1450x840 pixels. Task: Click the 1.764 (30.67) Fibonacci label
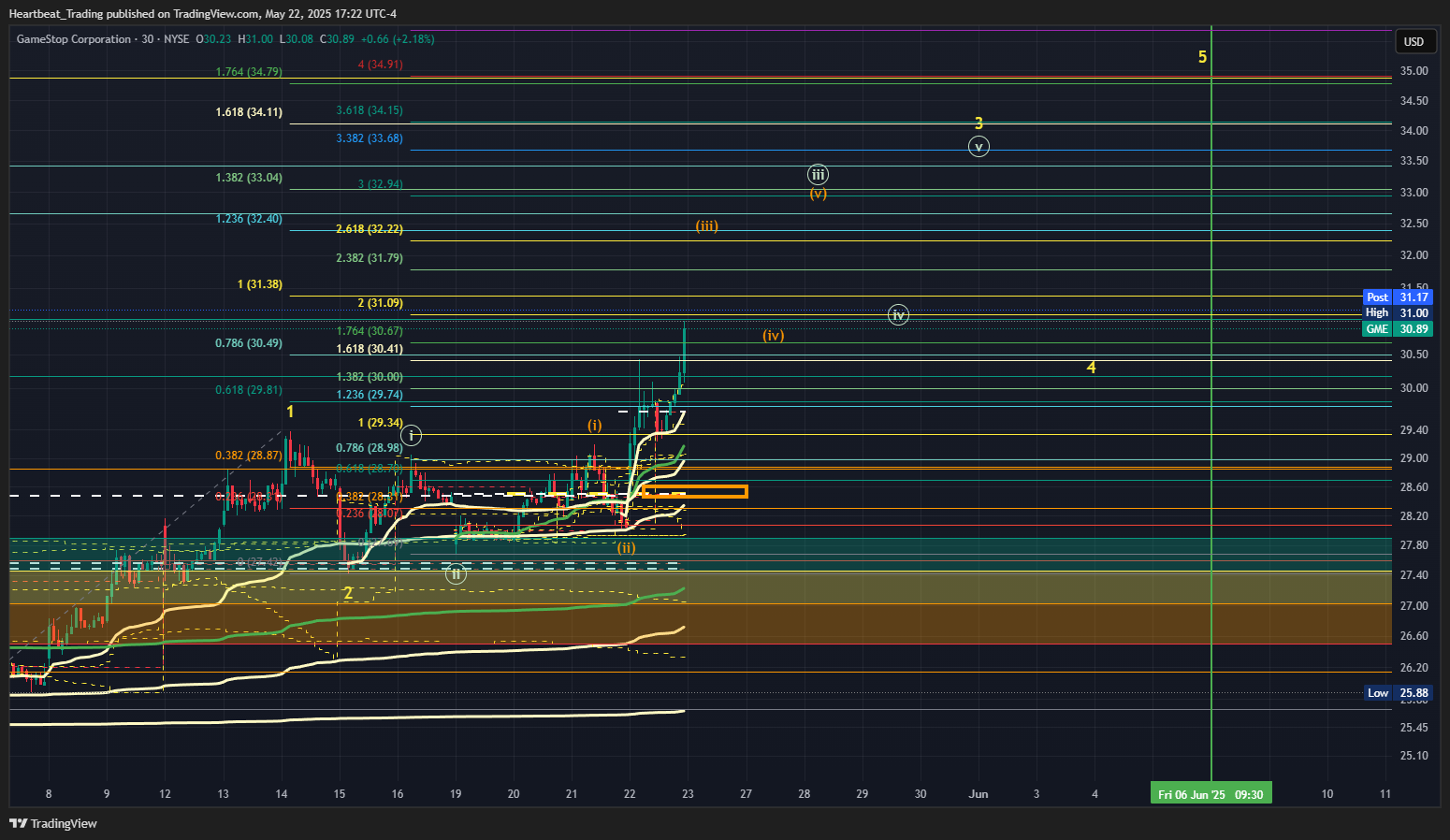[x=370, y=331]
